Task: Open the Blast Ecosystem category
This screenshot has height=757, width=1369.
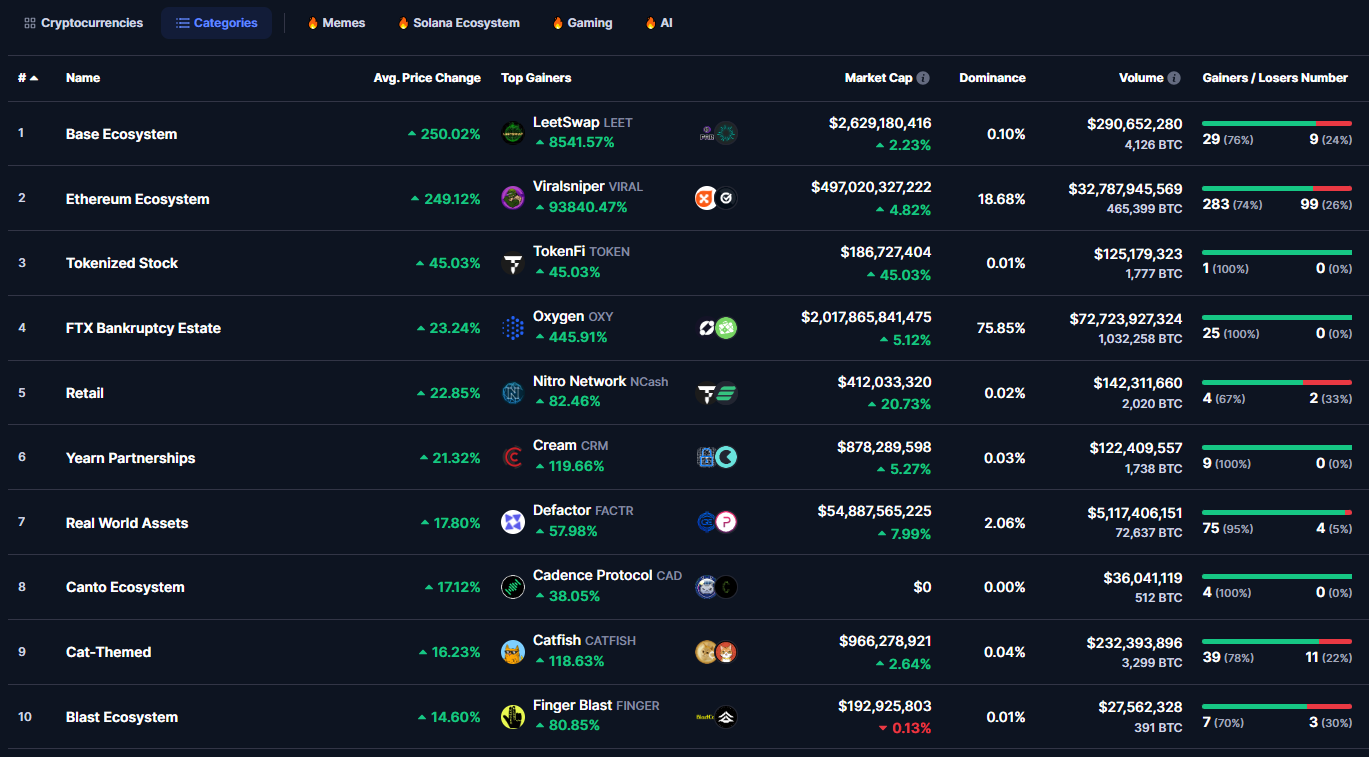Action: [x=122, y=717]
